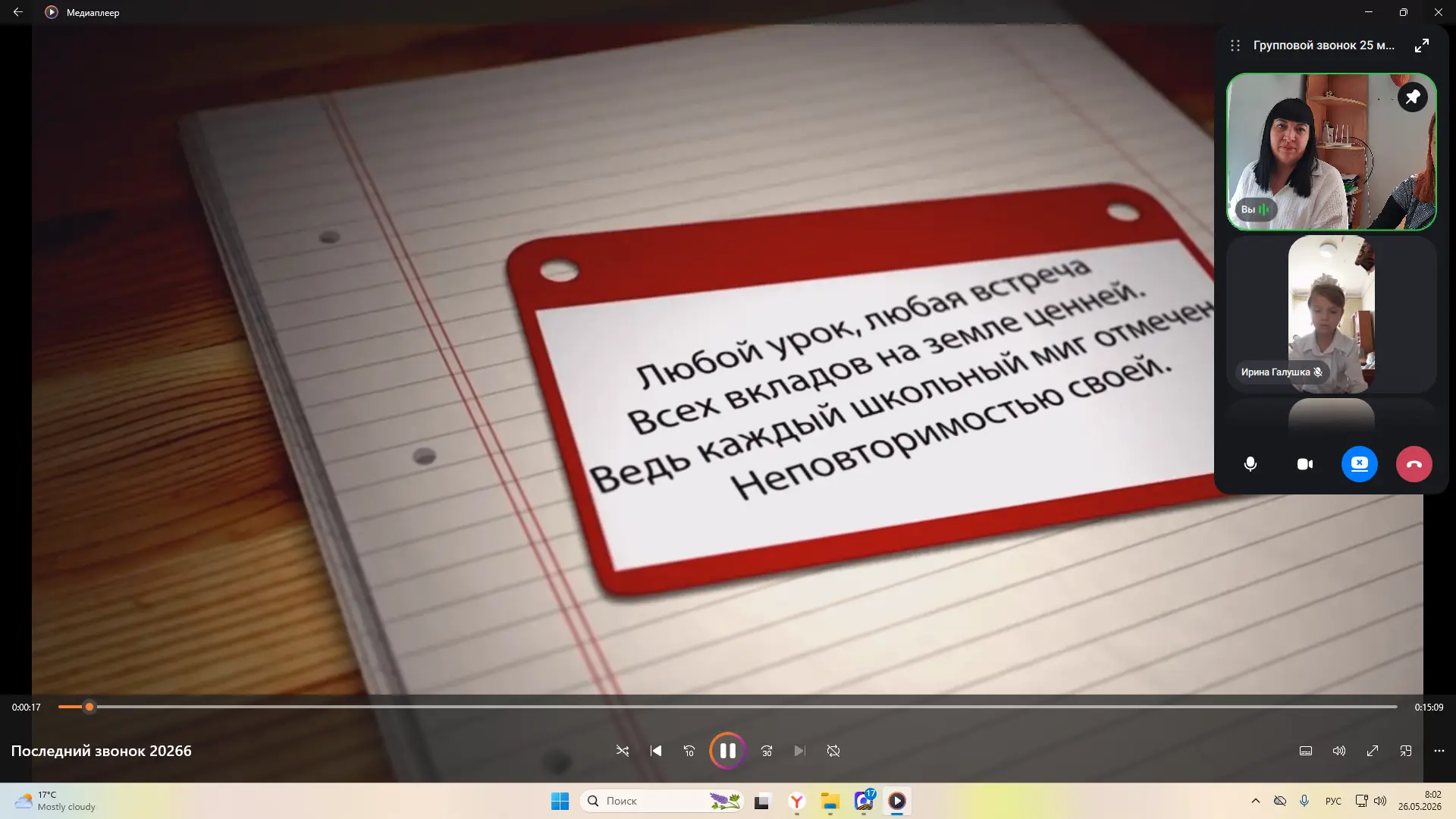Viewport: 1456px width, 819px height.
Task: Expand the group call window
Action: click(1422, 45)
